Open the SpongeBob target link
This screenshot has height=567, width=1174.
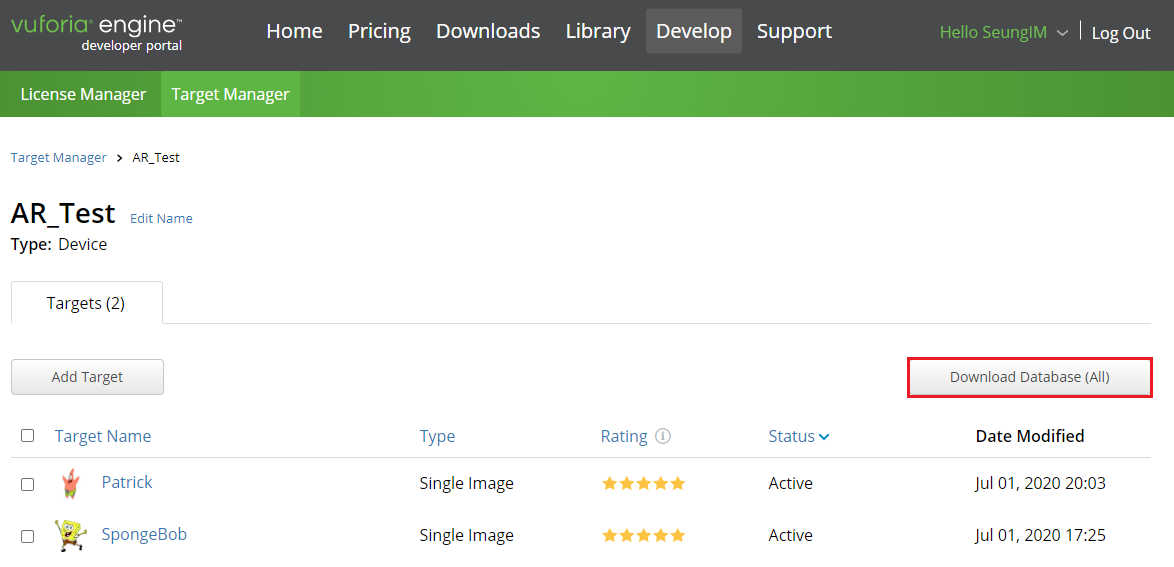144,534
